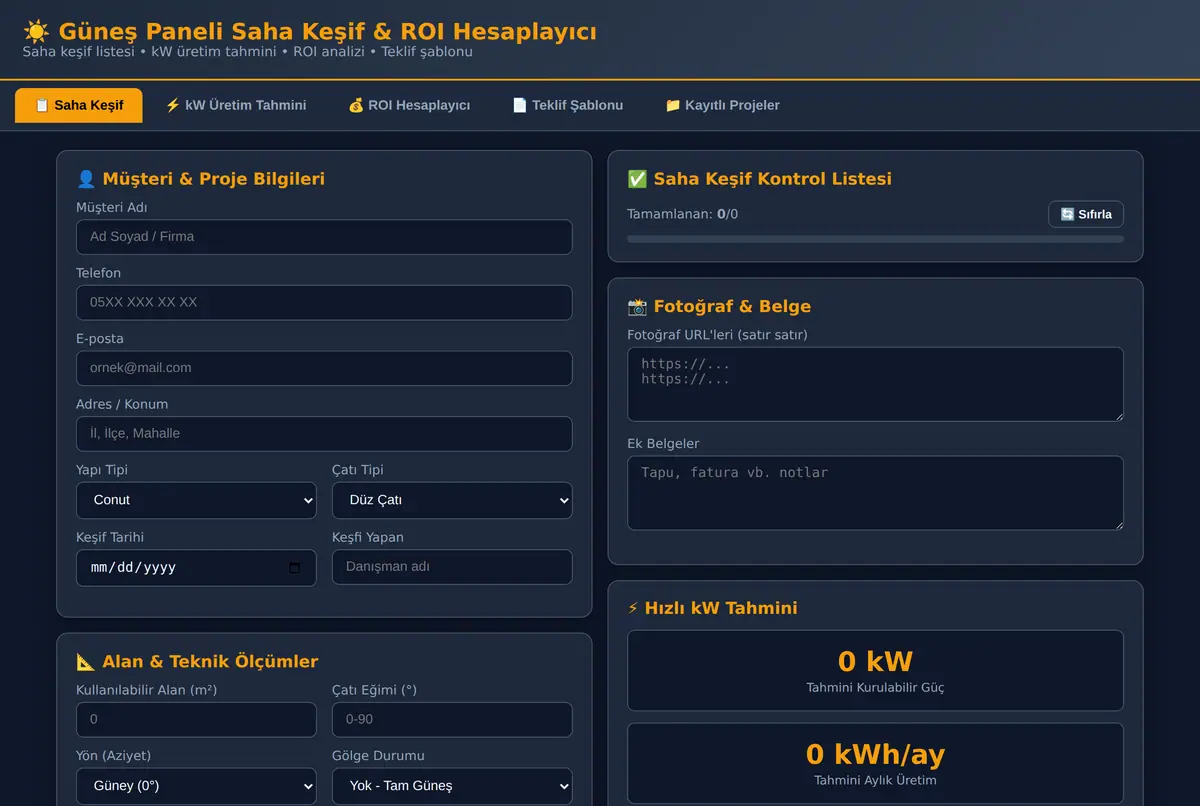This screenshot has width=1200, height=806.
Task: Open the ROI Hesaplayıcı tab
Action: (409, 105)
